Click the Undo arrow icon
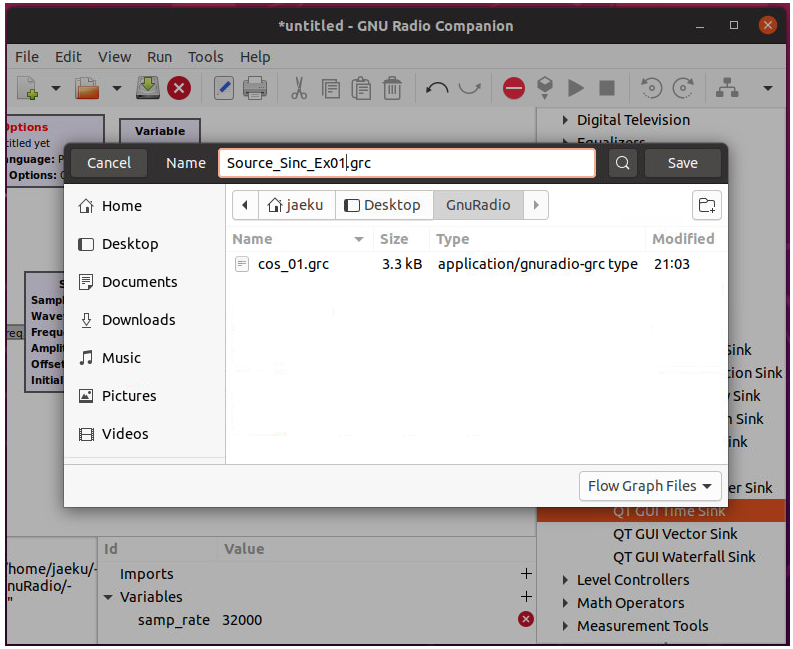The height and width of the screenshot is (649, 793). tap(437, 88)
